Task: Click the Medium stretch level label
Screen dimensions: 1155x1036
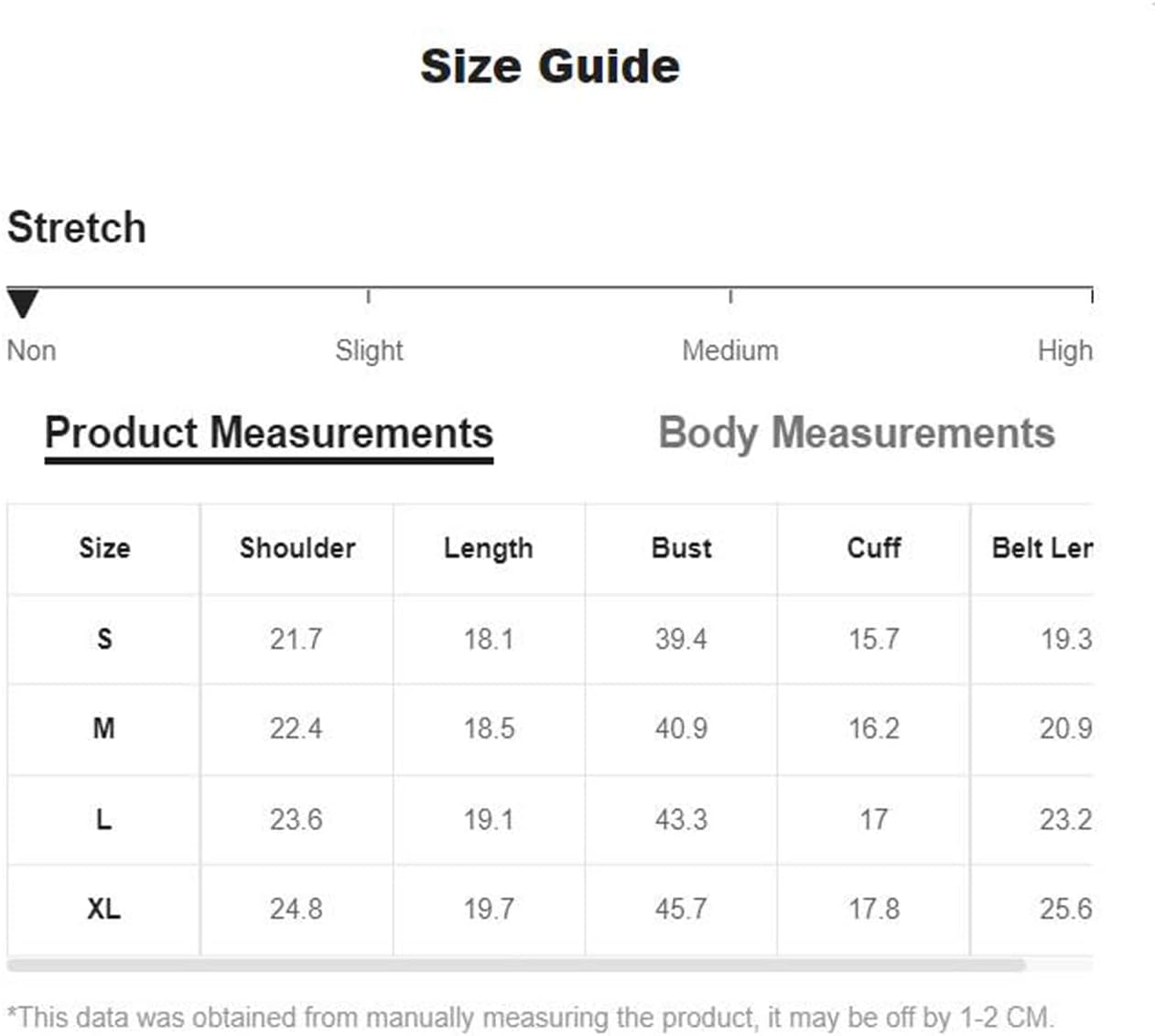Action: [x=730, y=350]
